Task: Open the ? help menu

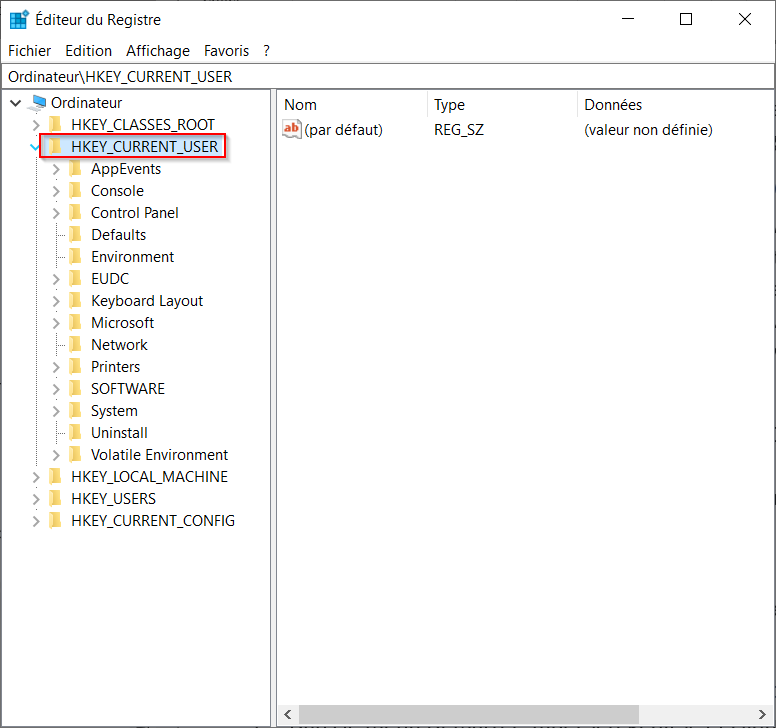Action: coord(266,50)
